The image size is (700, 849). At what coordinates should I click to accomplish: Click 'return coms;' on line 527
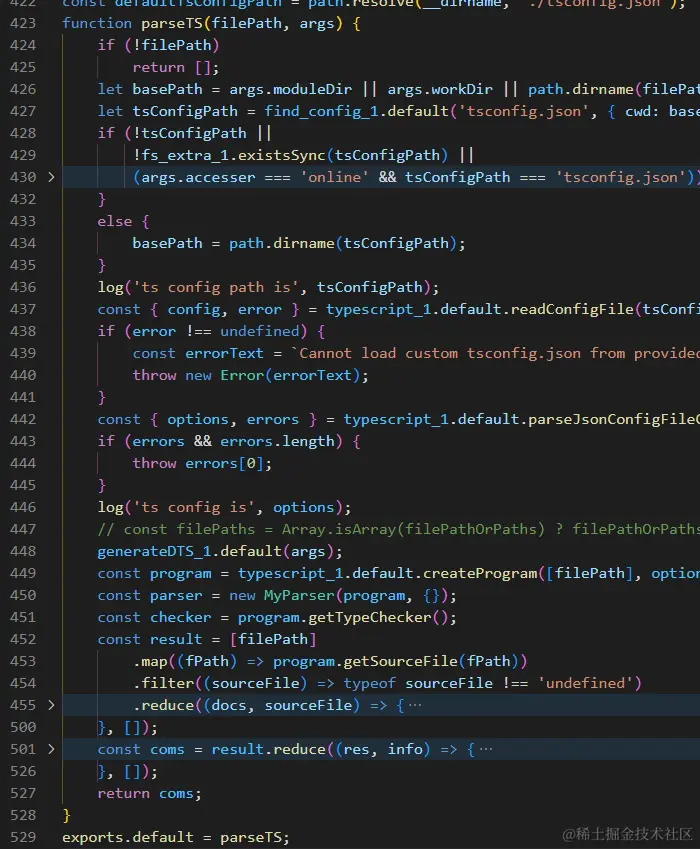click(x=149, y=793)
